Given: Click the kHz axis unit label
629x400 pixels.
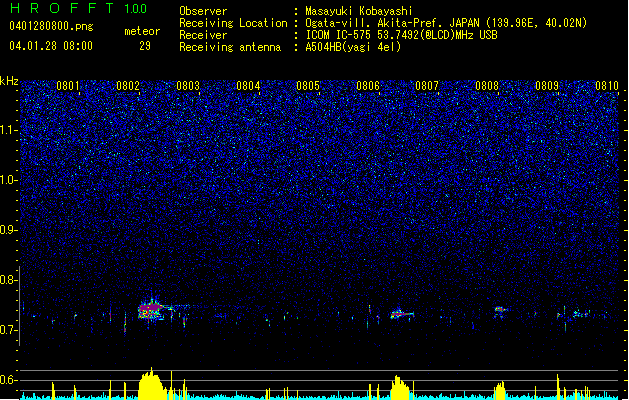Looking at the screenshot, I should coord(9,81).
